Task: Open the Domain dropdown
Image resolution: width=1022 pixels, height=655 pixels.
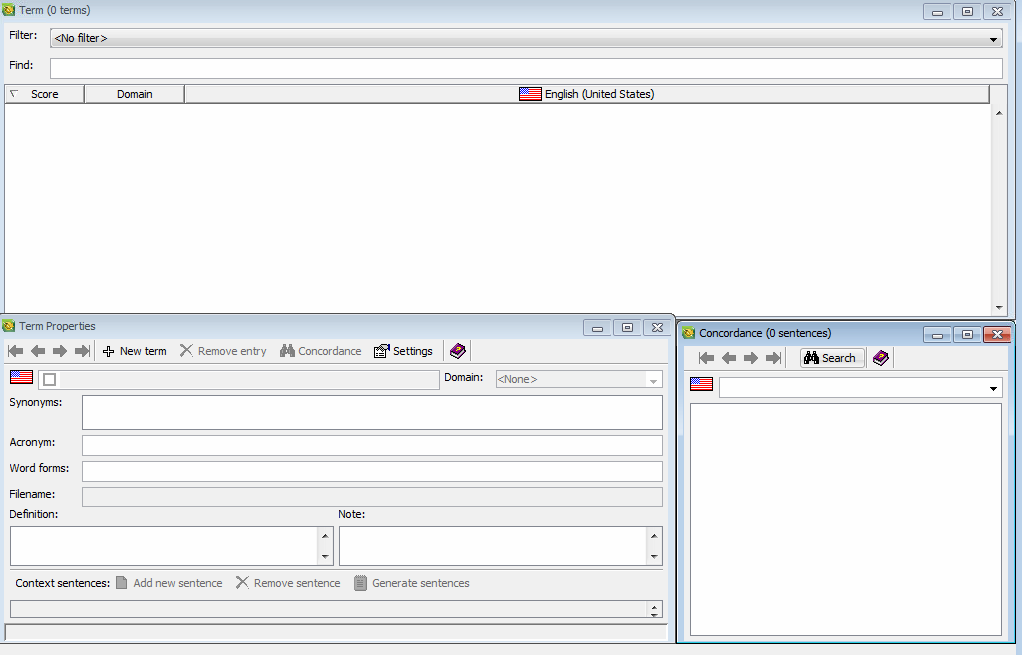Action: pyautogui.click(x=653, y=380)
